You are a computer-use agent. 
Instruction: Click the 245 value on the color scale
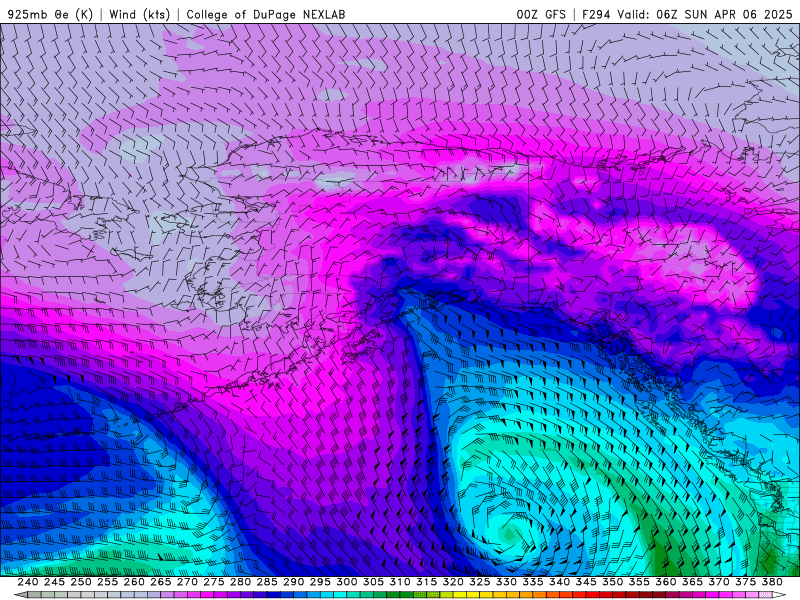tap(54, 582)
